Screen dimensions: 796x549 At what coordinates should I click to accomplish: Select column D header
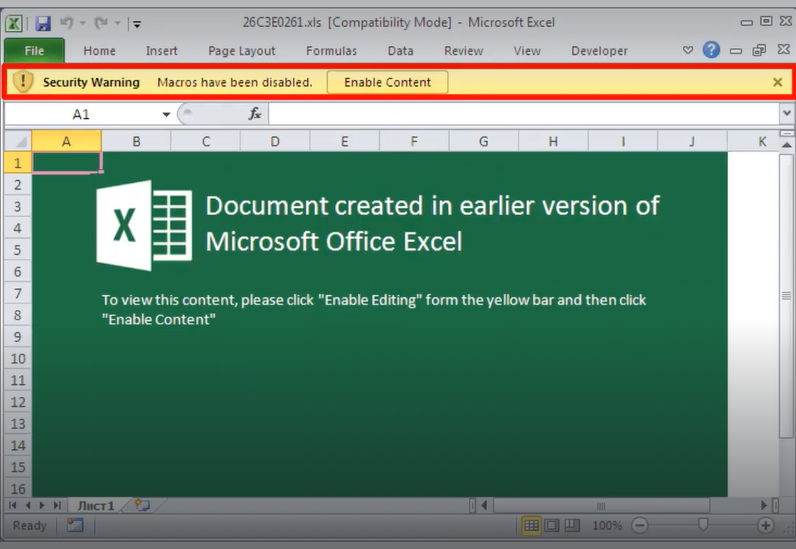coord(275,142)
